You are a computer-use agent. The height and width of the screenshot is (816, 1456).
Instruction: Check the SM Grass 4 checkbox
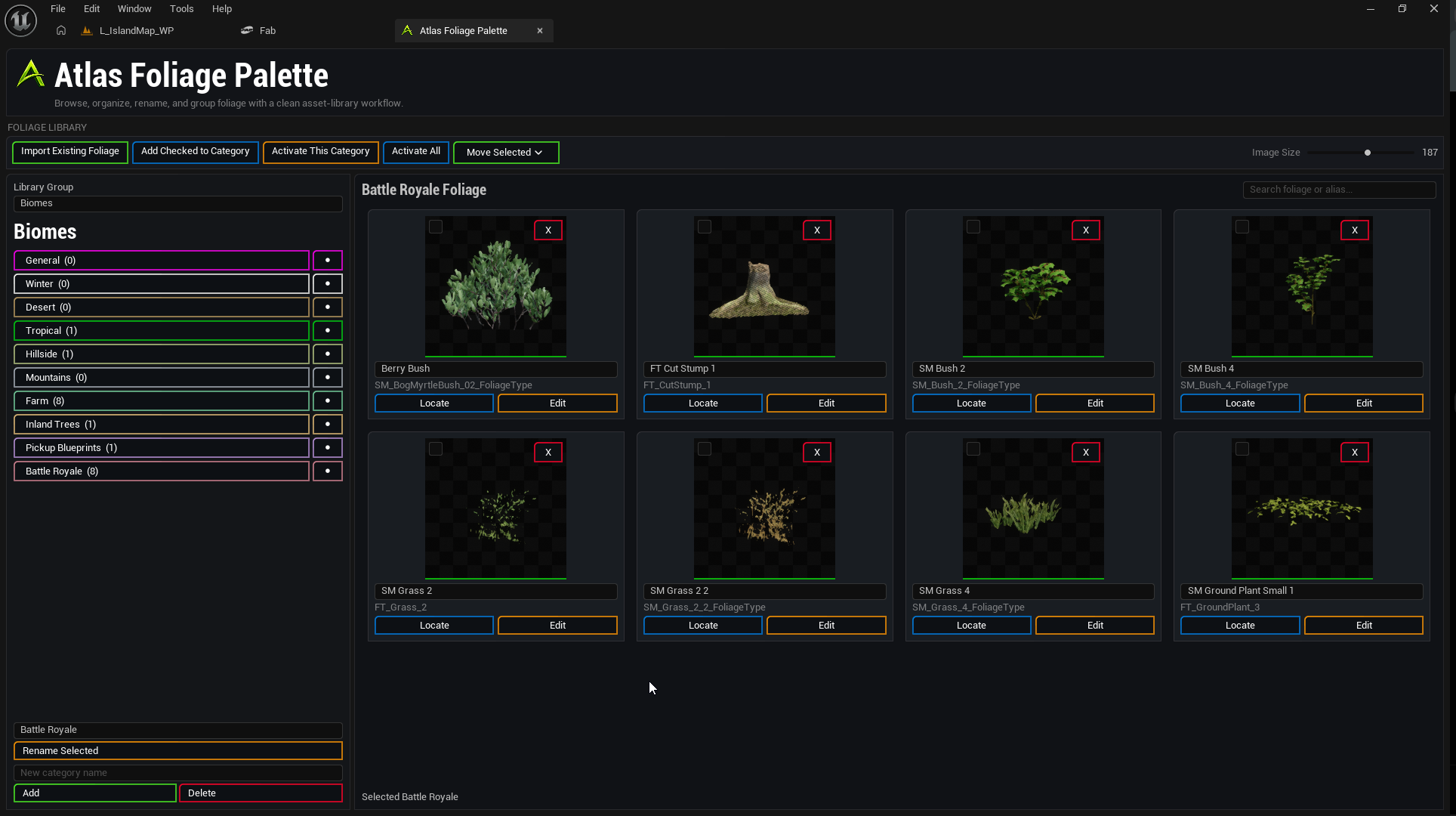[973, 449]
